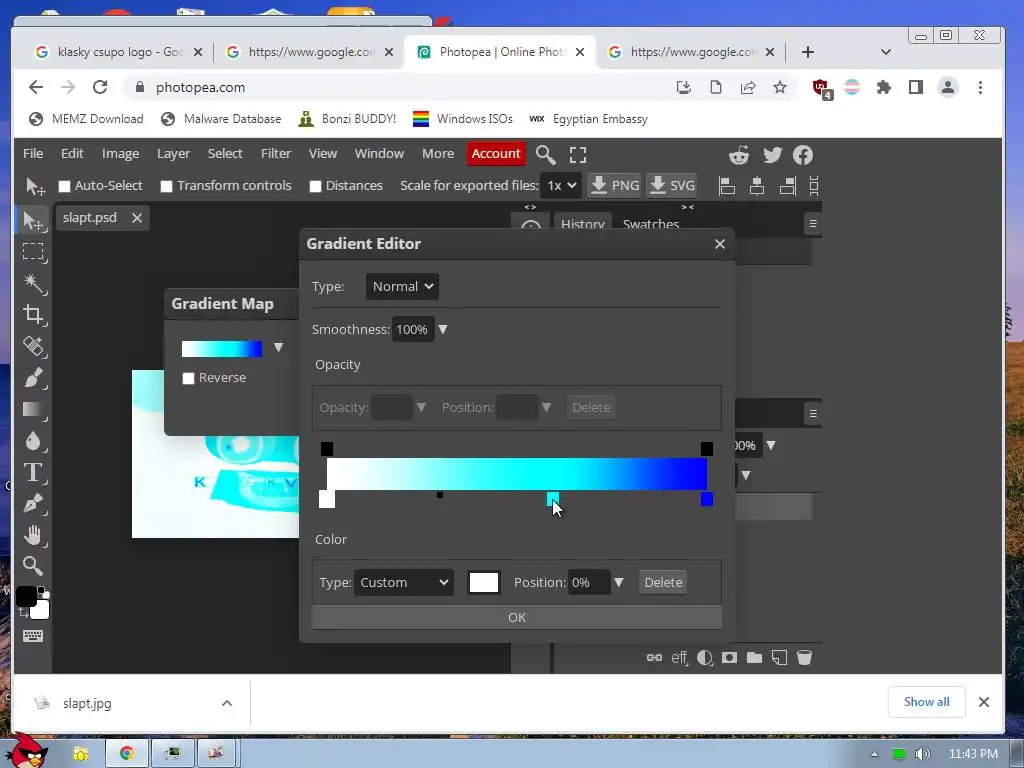Click the Smoothness 100% field
The width and height of the screenshot is (1024, 768).
tap(413, 329)
